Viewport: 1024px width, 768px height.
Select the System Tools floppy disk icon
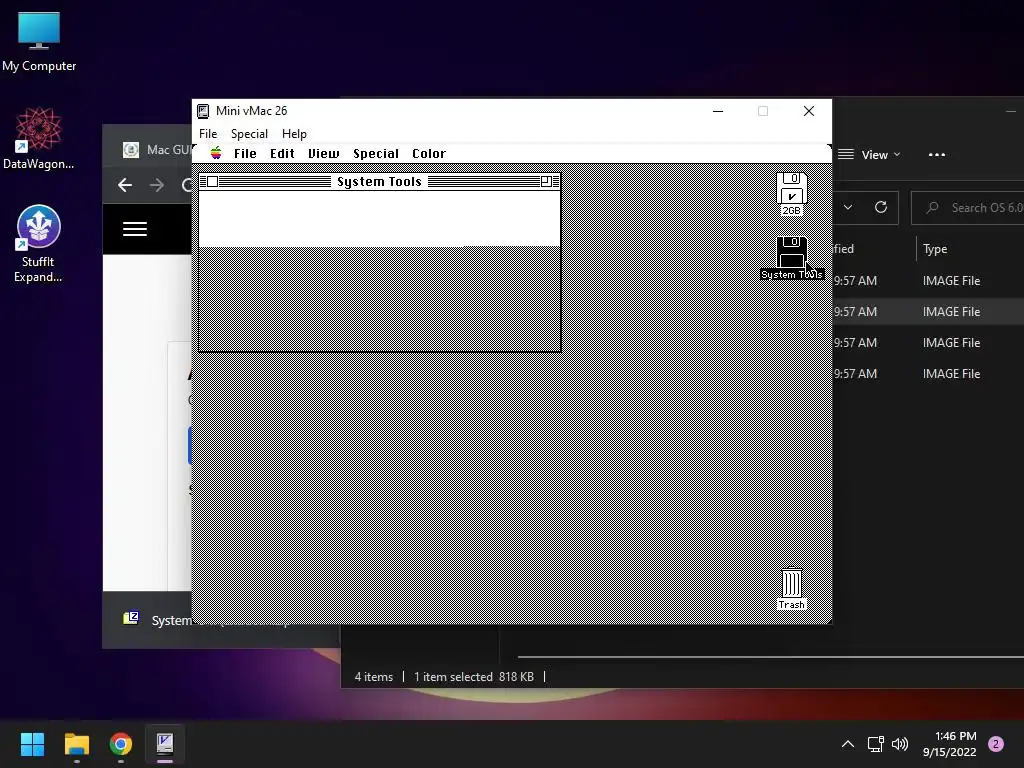pos(792,258)
